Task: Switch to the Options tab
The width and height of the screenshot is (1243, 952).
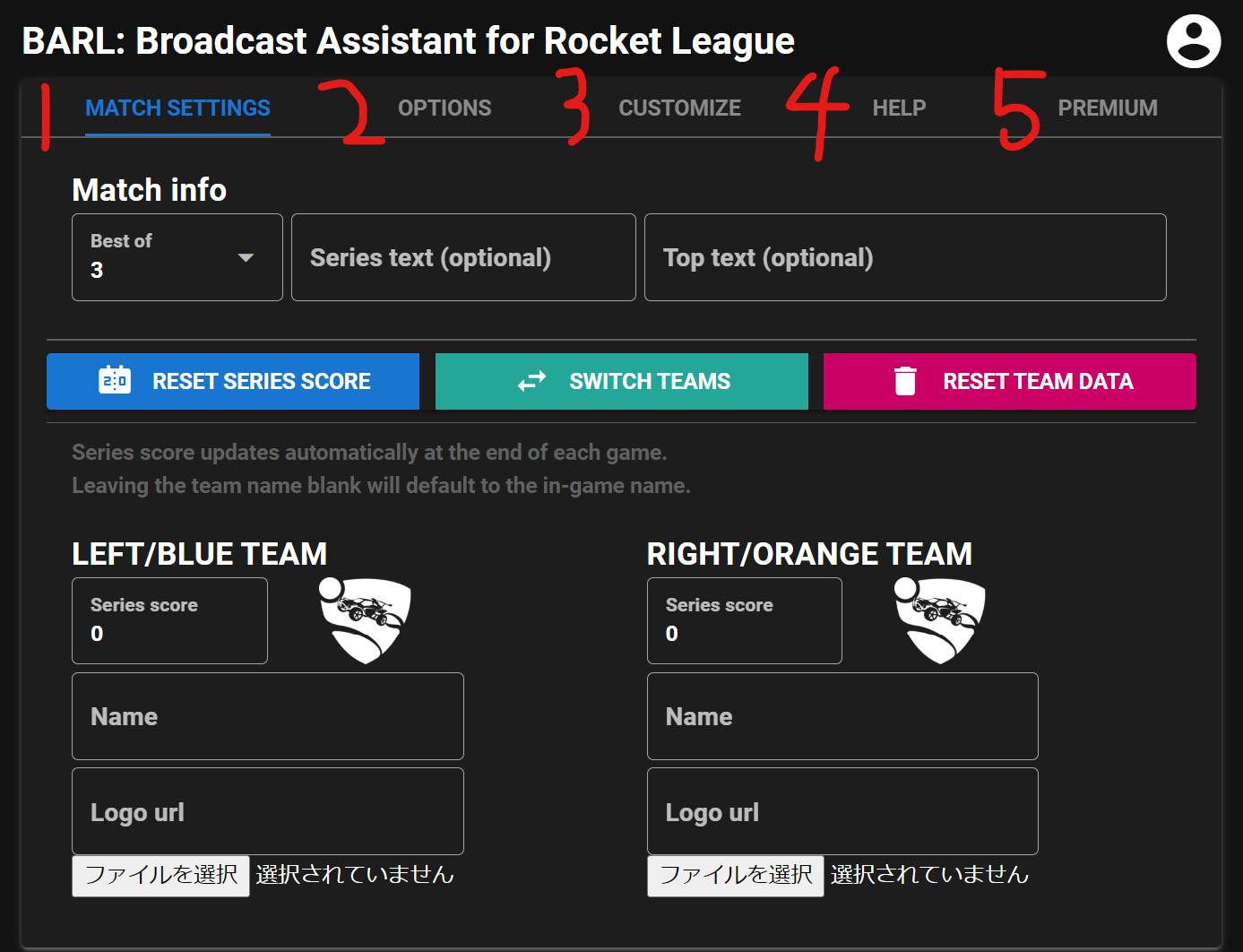Action: [445, 108]
